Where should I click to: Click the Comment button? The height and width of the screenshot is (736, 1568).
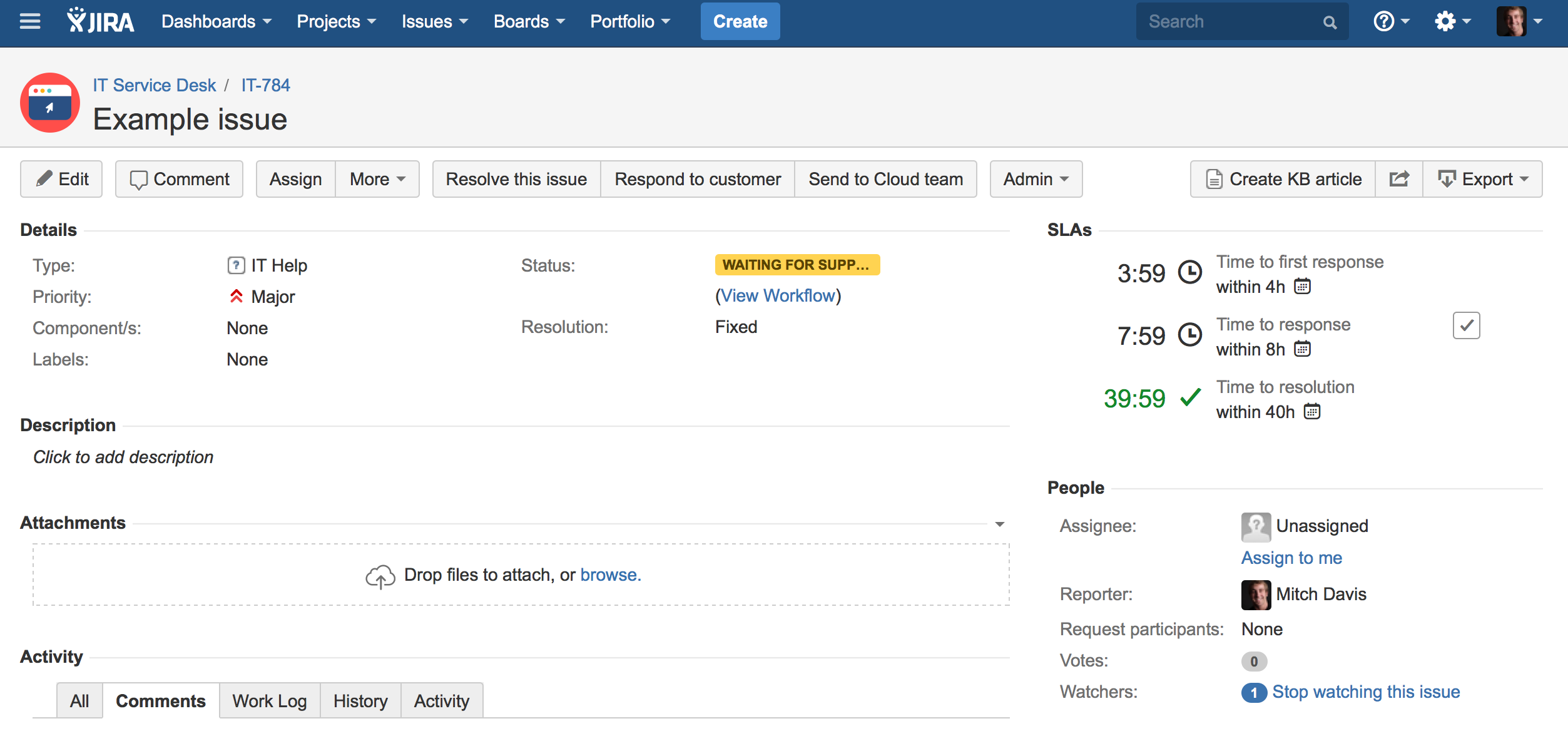179,179
